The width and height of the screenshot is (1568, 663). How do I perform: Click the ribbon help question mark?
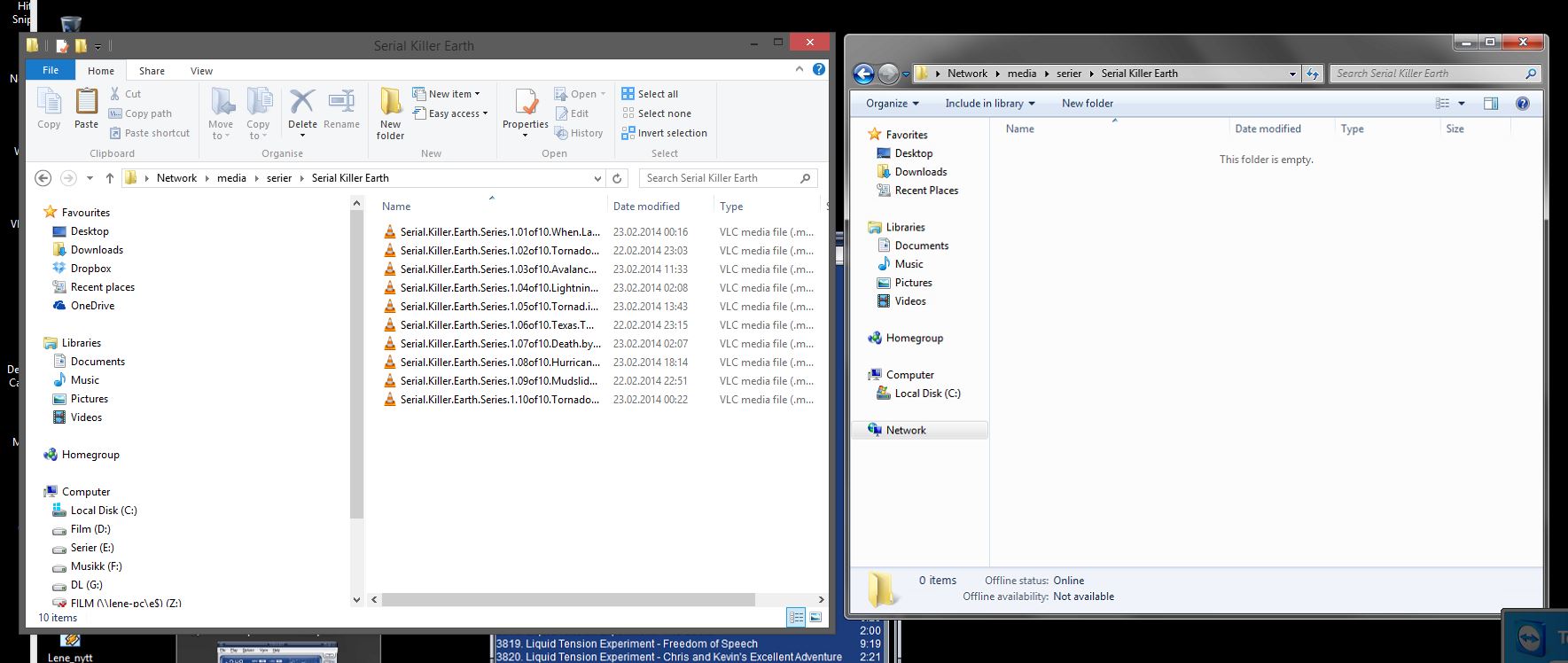pyautogui.click(x=819, y=69)
